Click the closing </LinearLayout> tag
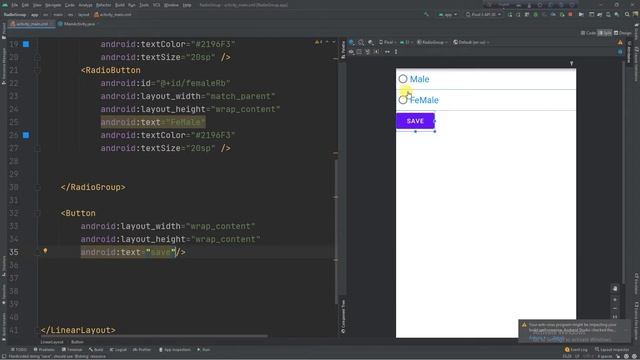This screenshot has height=360, width=640. (78, 330)
